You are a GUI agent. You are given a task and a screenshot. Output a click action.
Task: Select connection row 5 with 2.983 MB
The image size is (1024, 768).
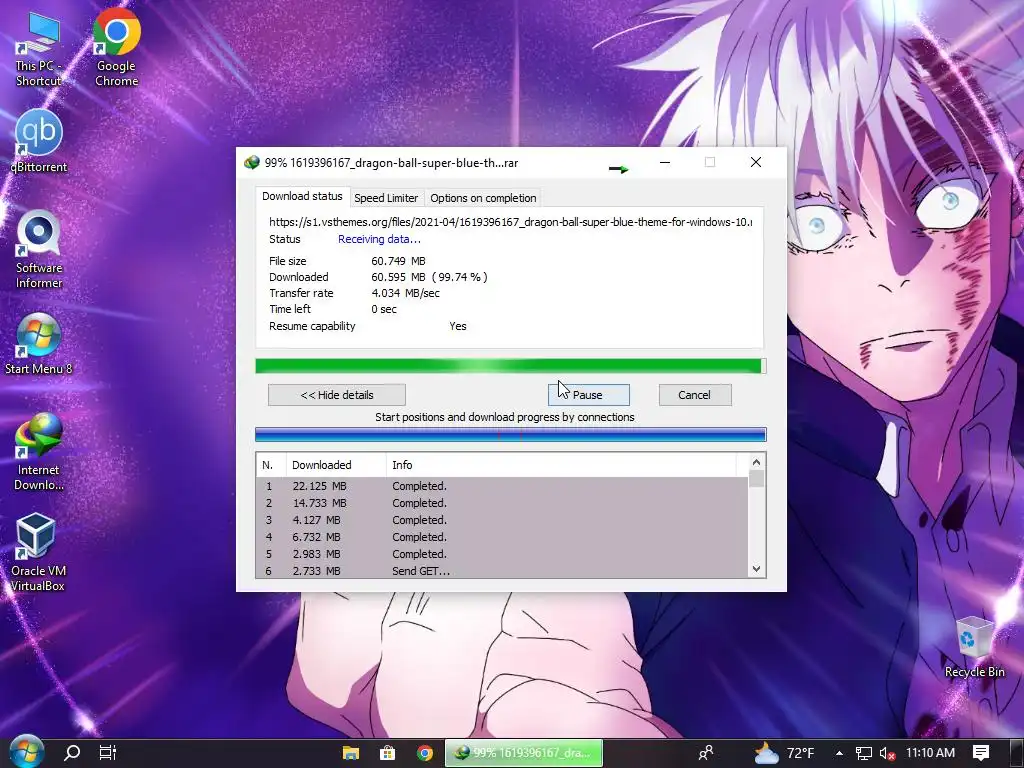coord(502,554)
